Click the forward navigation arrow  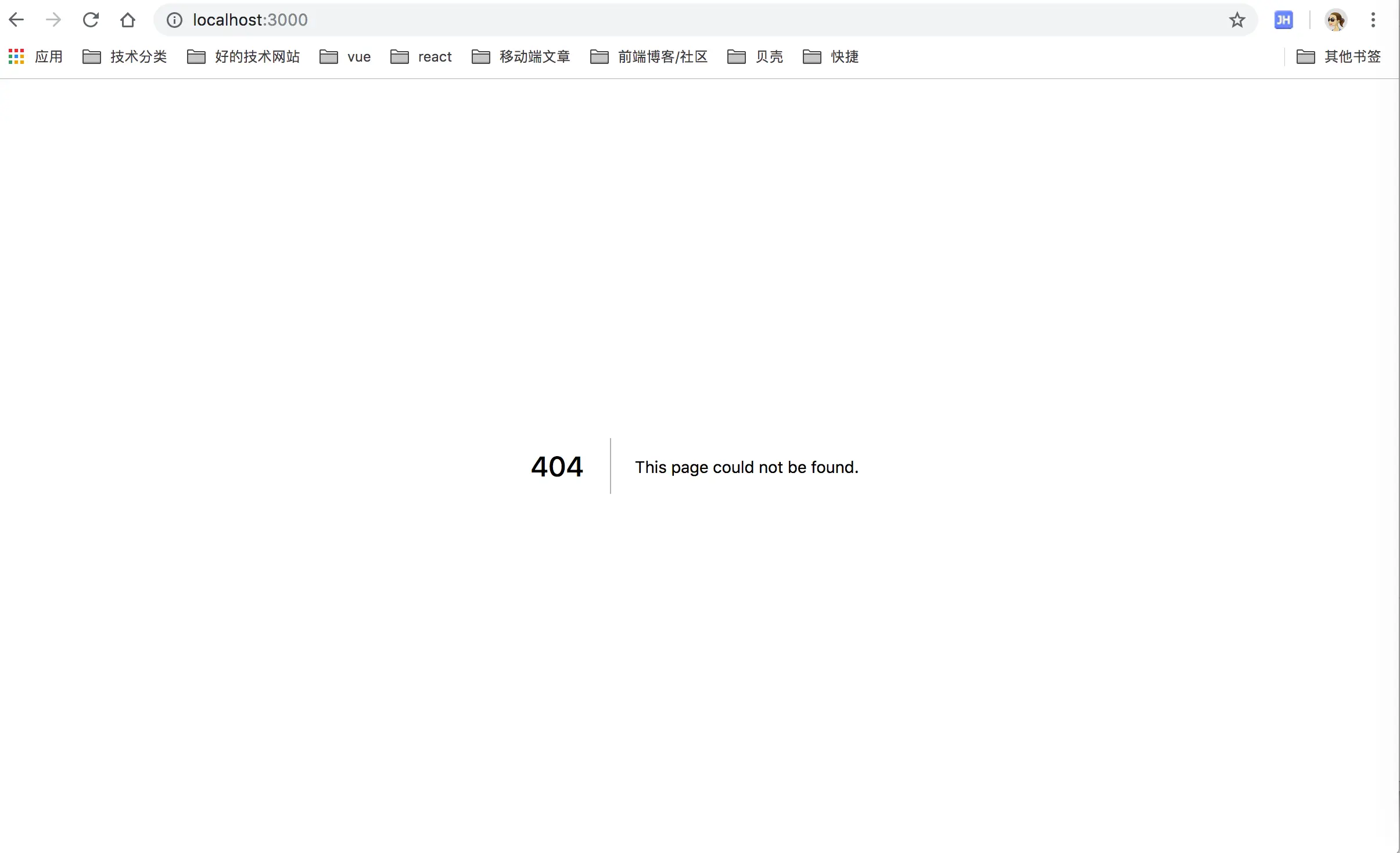53,20
